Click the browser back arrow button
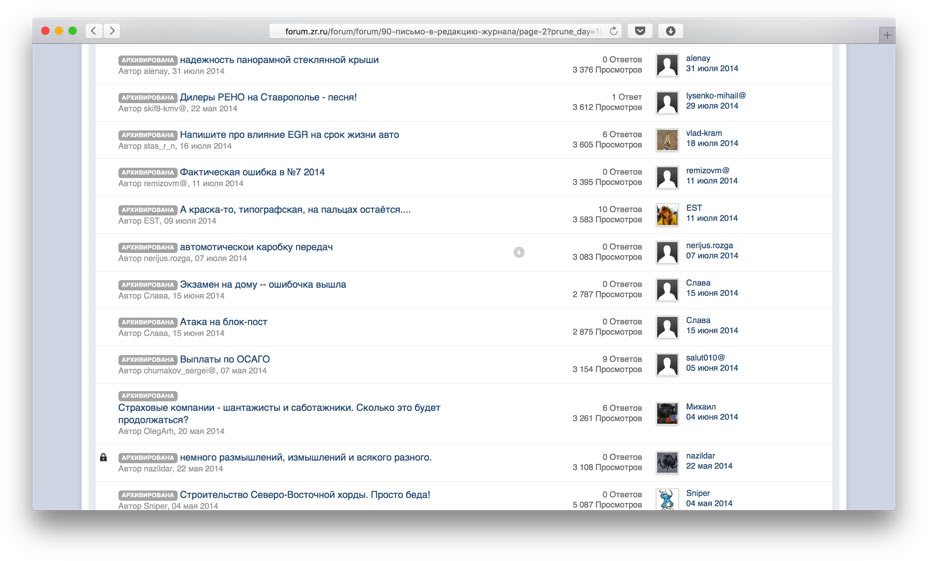This screenshot has width=928, height=561. [x=94, y=31]
